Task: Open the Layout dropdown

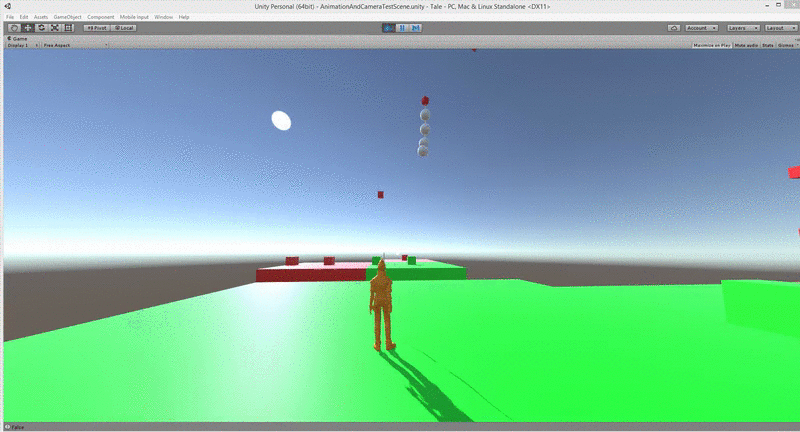Action: click(x=779, y=28)
